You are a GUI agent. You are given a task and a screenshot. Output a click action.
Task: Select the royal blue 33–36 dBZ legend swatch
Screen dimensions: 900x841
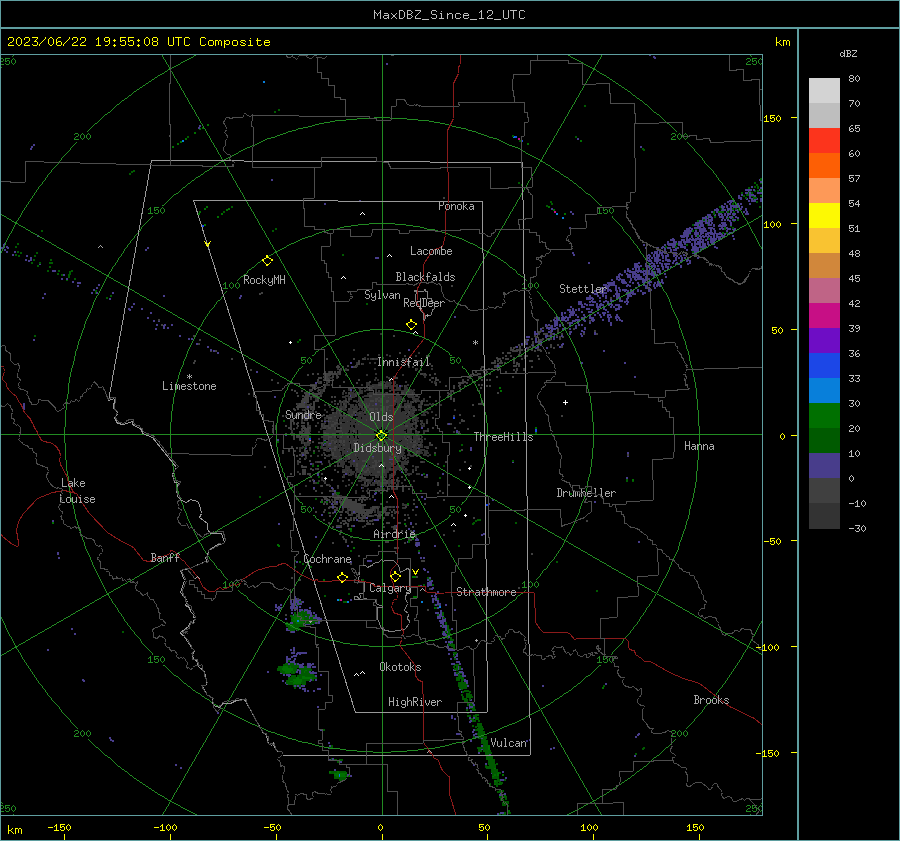(824, 365)
